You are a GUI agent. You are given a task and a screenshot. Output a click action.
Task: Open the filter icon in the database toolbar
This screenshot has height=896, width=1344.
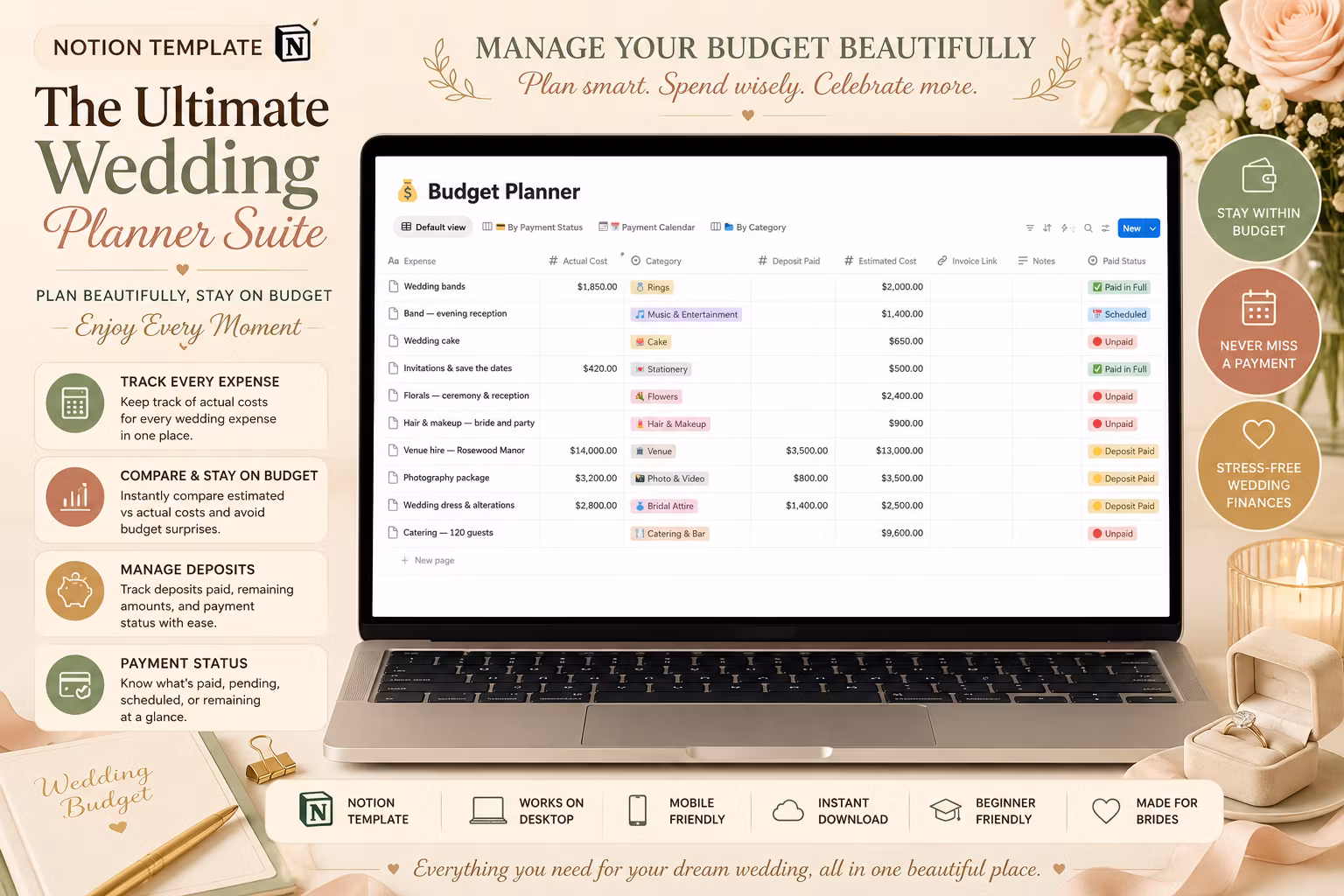click(x=1030, y=228)
